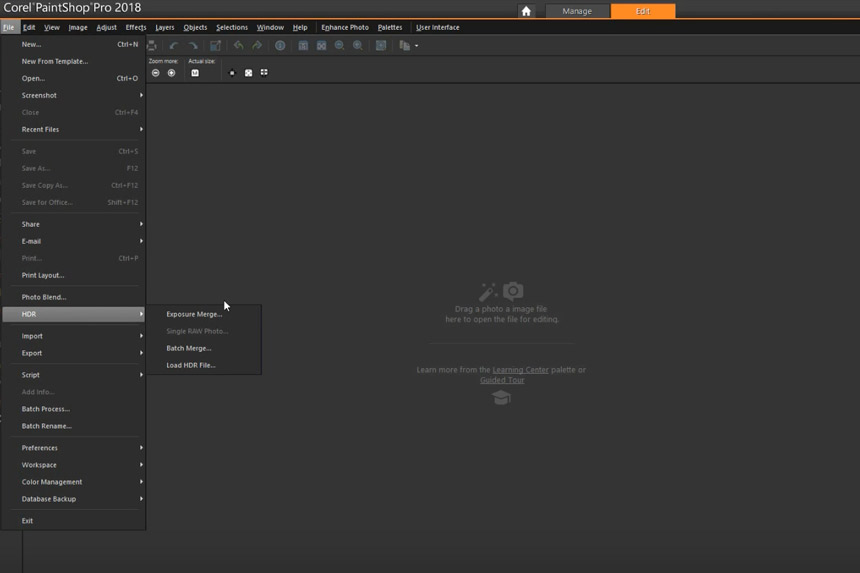Select Load HDR File... option

point(204,365)
